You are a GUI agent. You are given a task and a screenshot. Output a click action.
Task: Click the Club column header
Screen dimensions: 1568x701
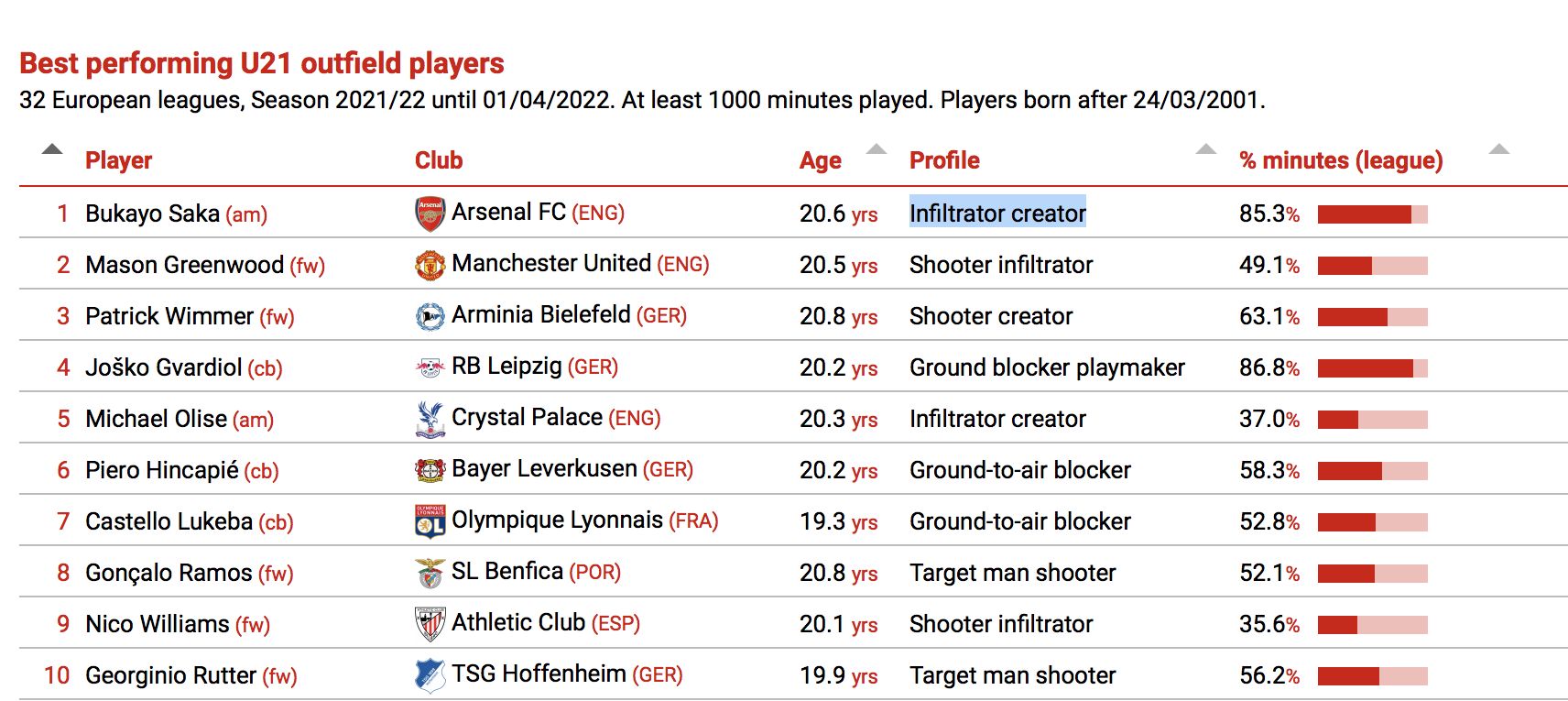pos(439,160)
